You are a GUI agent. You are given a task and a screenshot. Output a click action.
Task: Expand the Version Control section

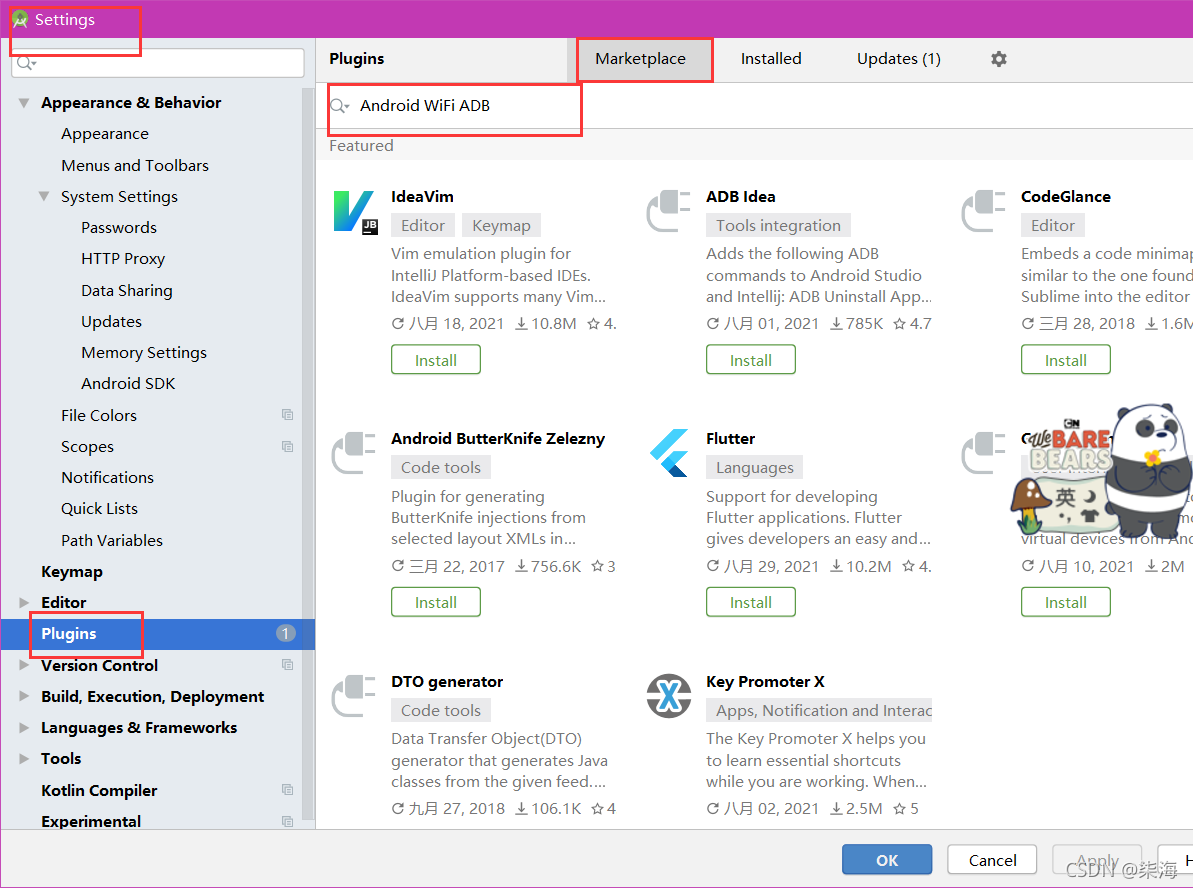[x=24, y=665]
